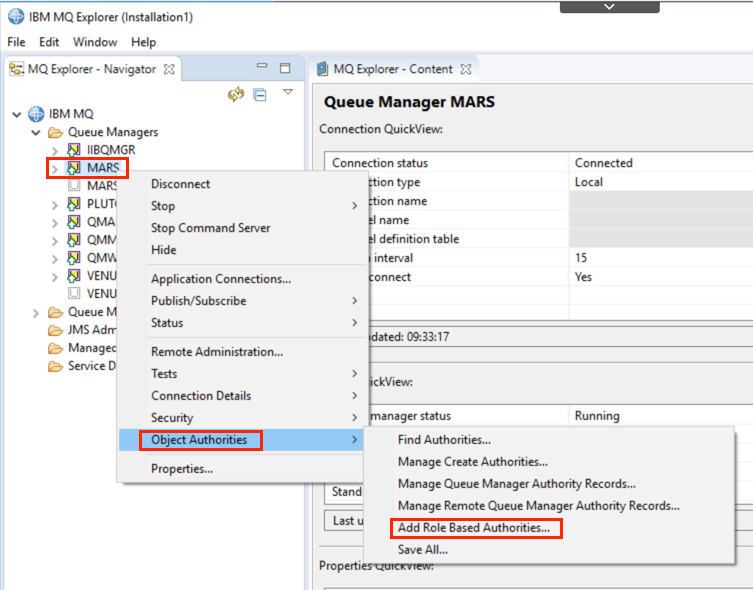The height and width of the screenshot is (590, 753).
Task: Click the refresh arrows icon in Navigator toolbar
Action: [x=236, y=94]
